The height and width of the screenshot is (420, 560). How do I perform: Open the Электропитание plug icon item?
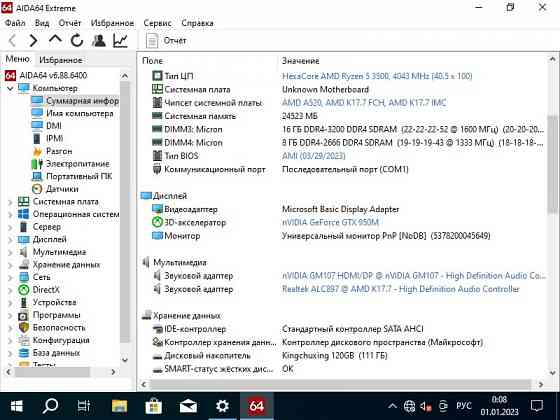[x=37, y=164]
